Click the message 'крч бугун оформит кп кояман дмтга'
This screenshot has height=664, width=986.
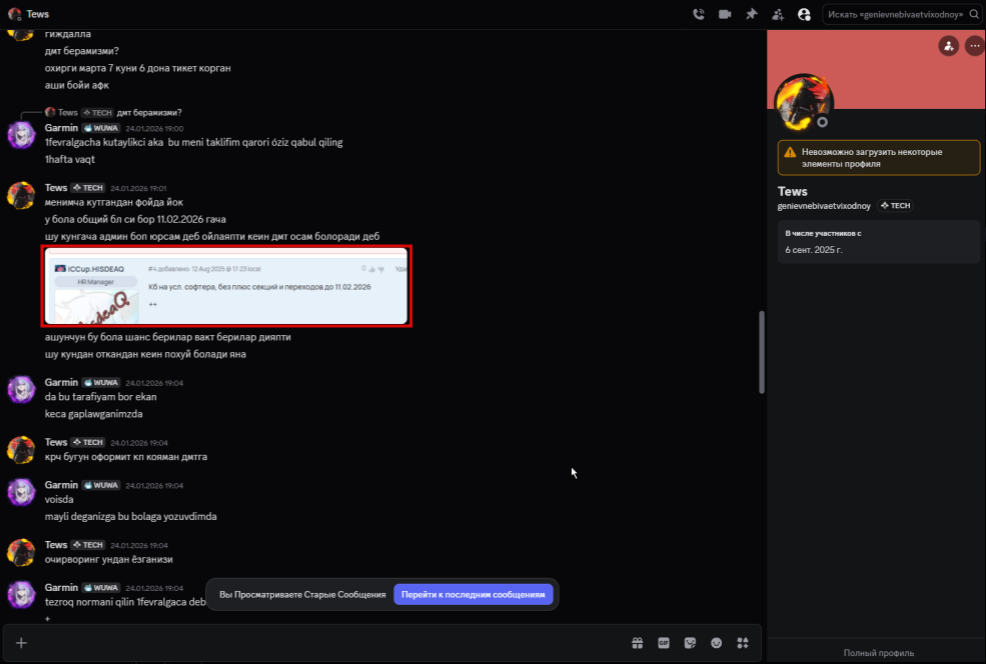click(x=126, y=456)
